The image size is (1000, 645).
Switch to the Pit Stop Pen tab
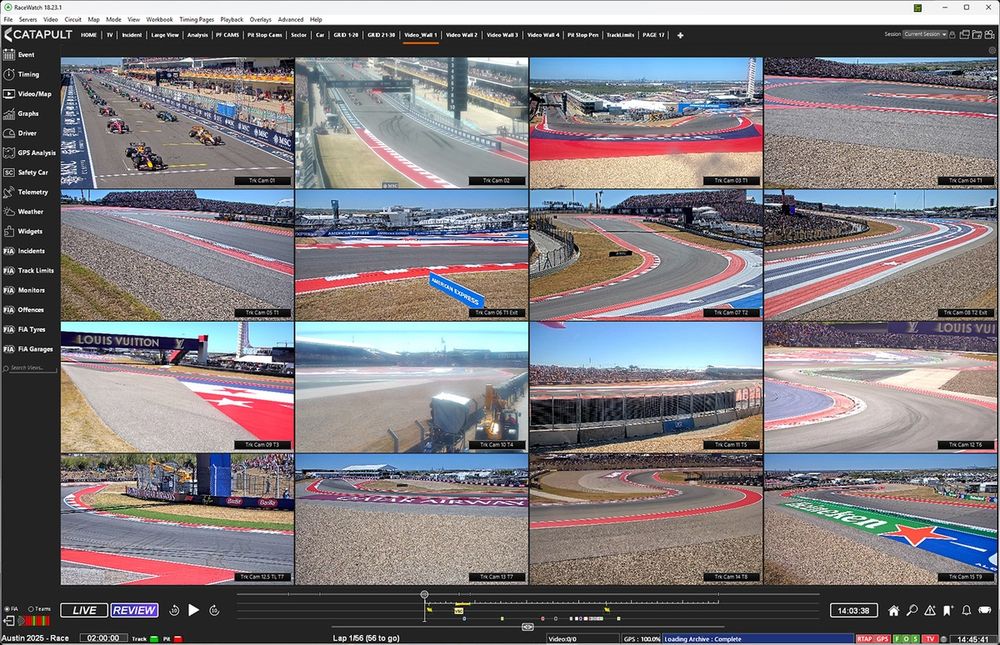pyautogui.click(x=582, y=34)
